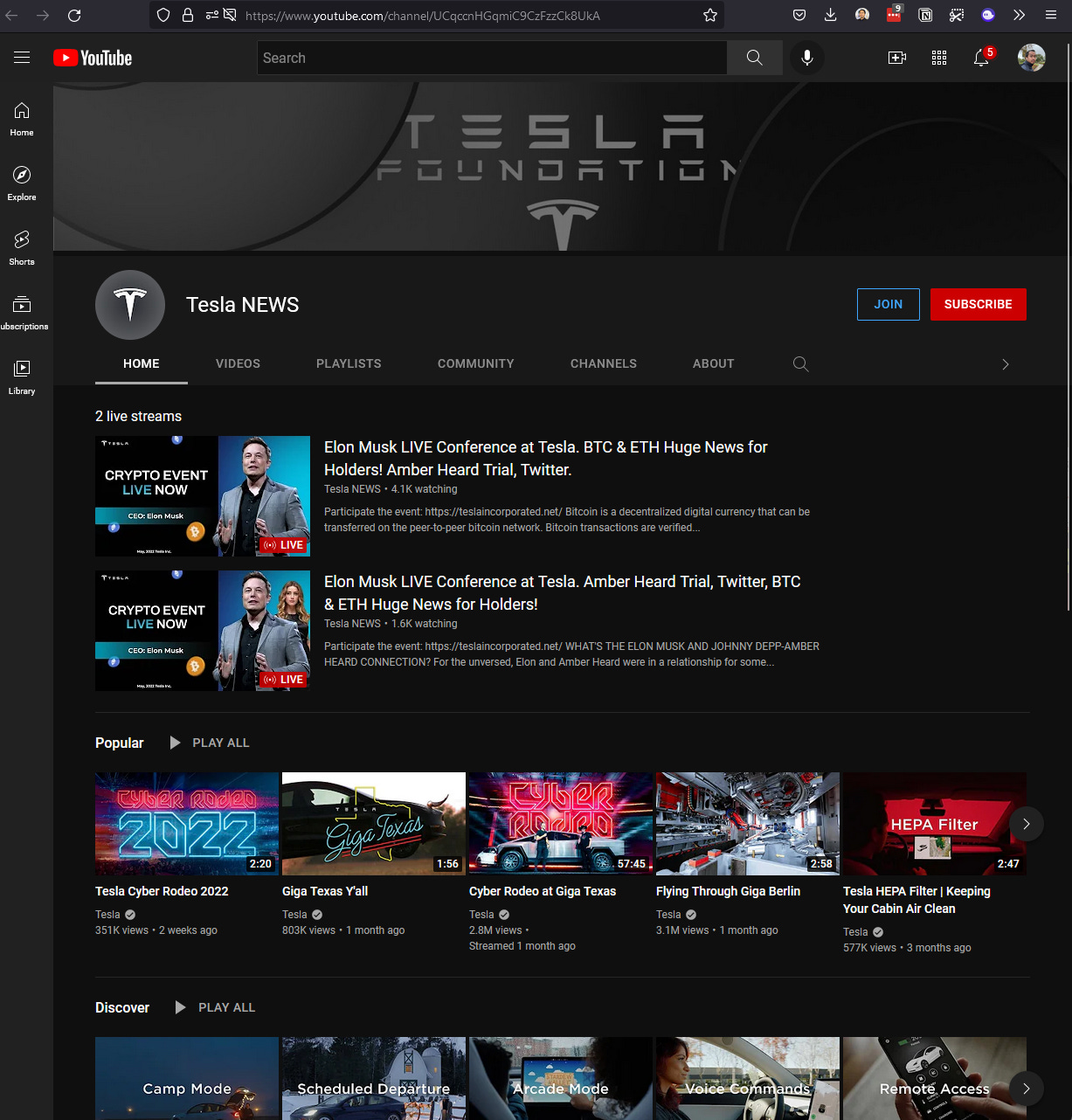Click 'Tesla' channel name under Giga Texas Y'all

294,915
